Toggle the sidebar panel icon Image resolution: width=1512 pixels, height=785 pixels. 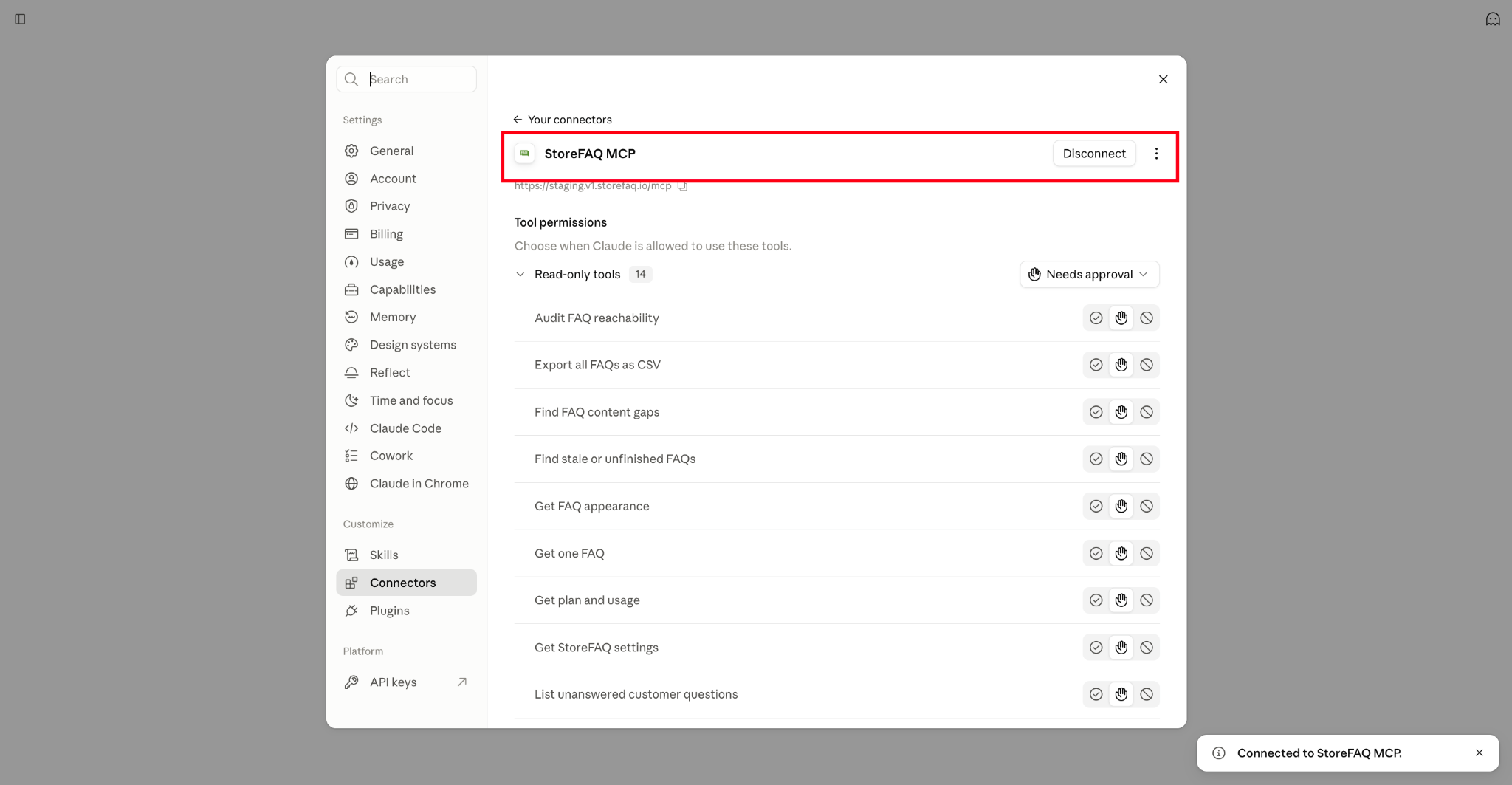pyautogui.click(x=20, y=19)
